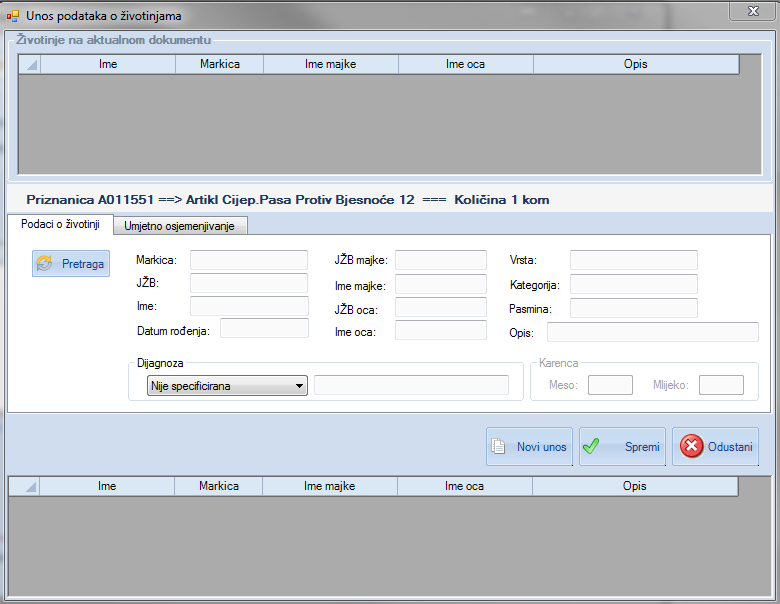Screen dimensions: 780x604
Task: Click the Odustani cancel button
Action: pos(716,447)
